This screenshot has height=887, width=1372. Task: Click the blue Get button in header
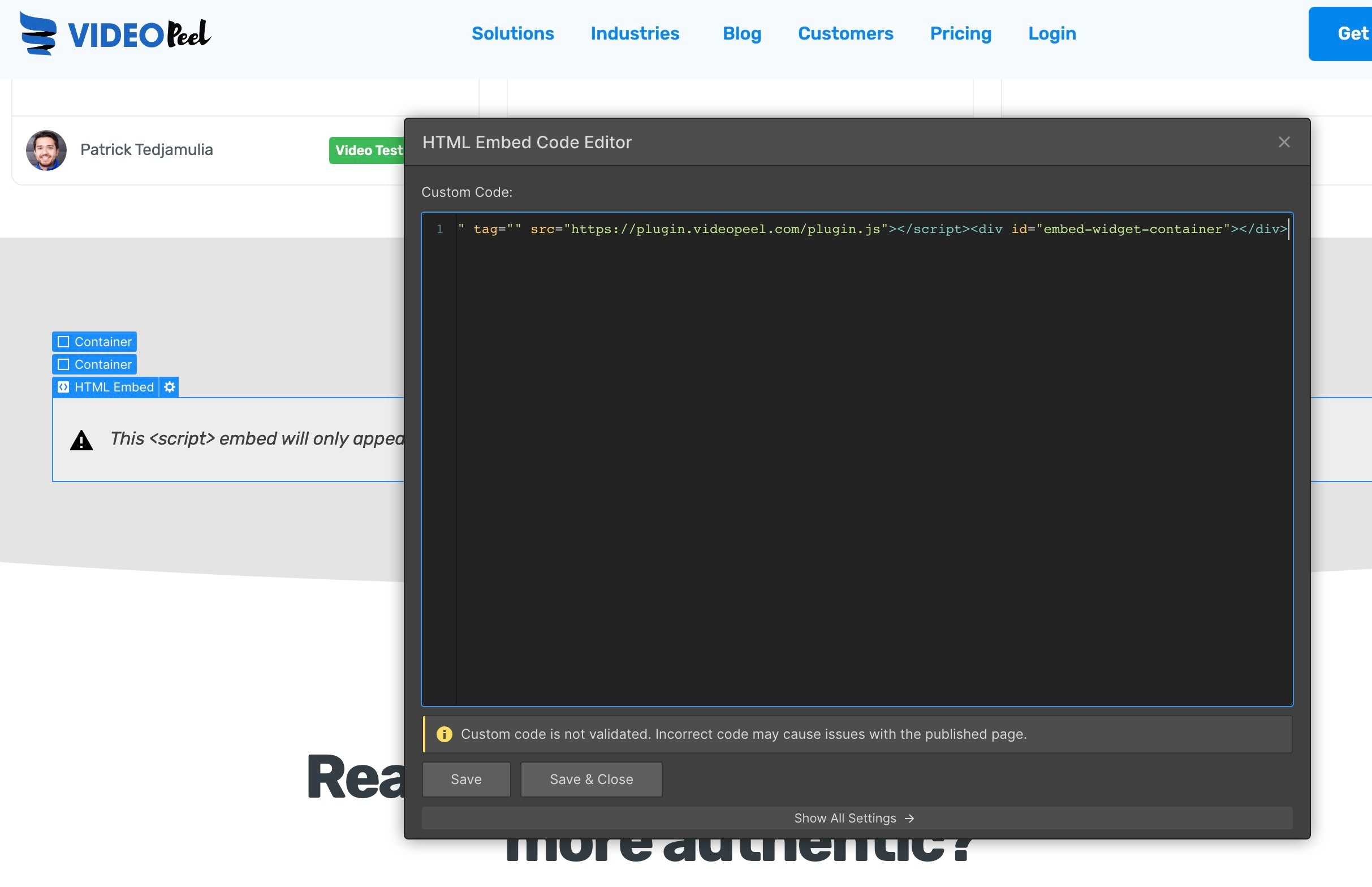coord(1340,33)
